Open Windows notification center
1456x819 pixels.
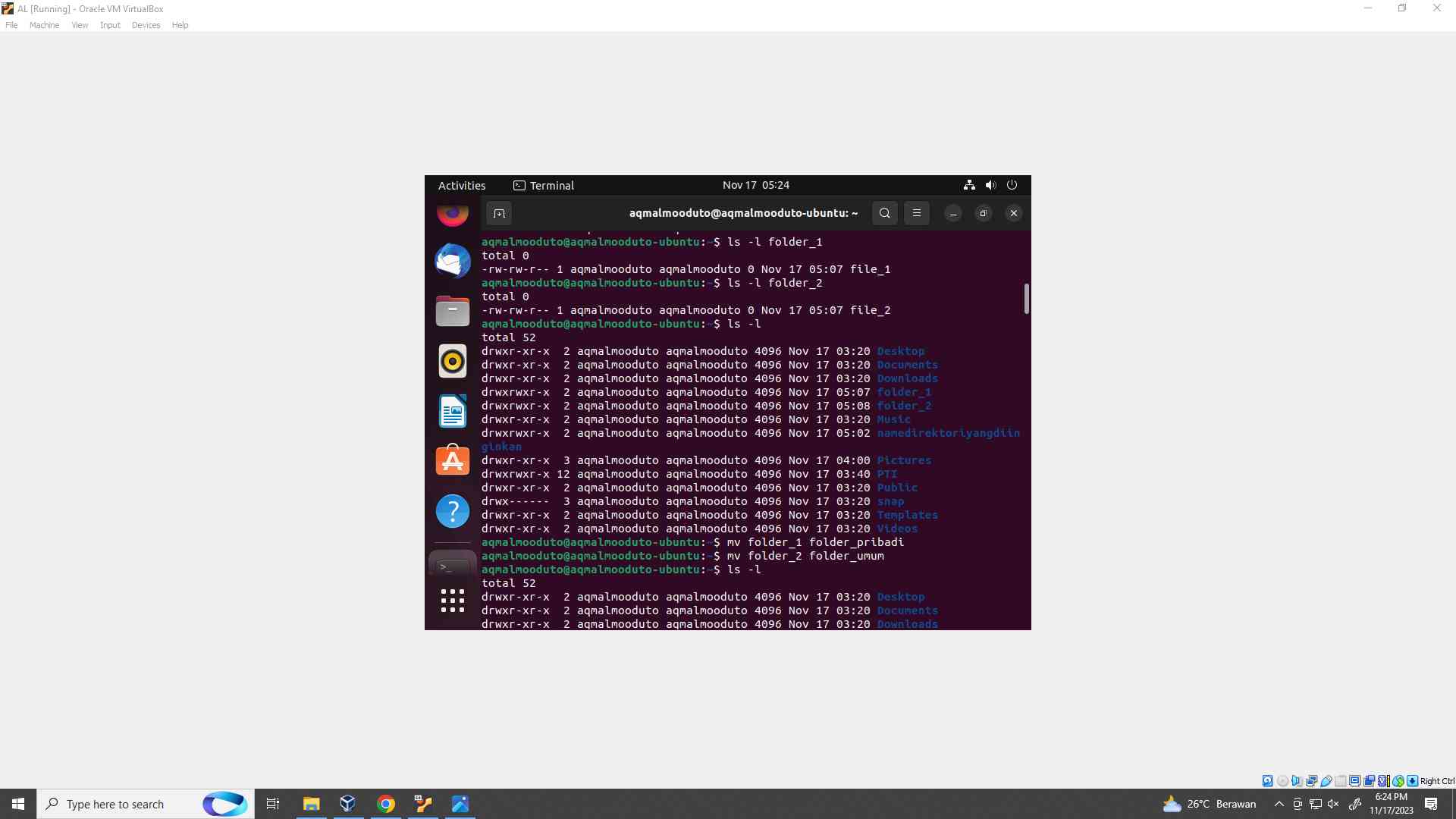[x=1431, y=804]
